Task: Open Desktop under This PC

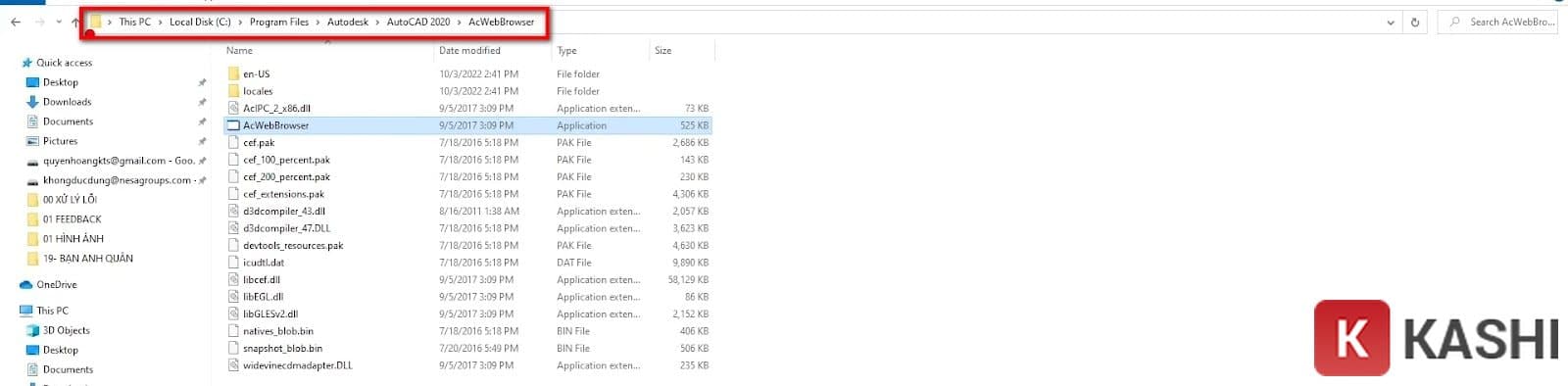Action: pyautogui.click(x=61, y=350)
